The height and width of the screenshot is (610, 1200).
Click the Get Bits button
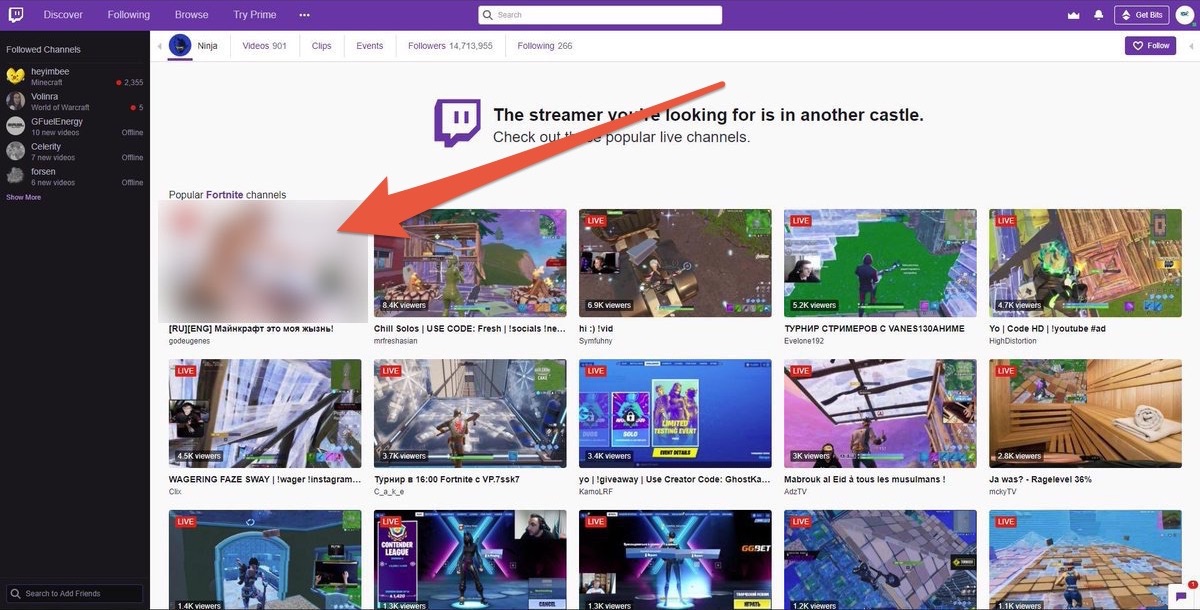coord(1141,15)
